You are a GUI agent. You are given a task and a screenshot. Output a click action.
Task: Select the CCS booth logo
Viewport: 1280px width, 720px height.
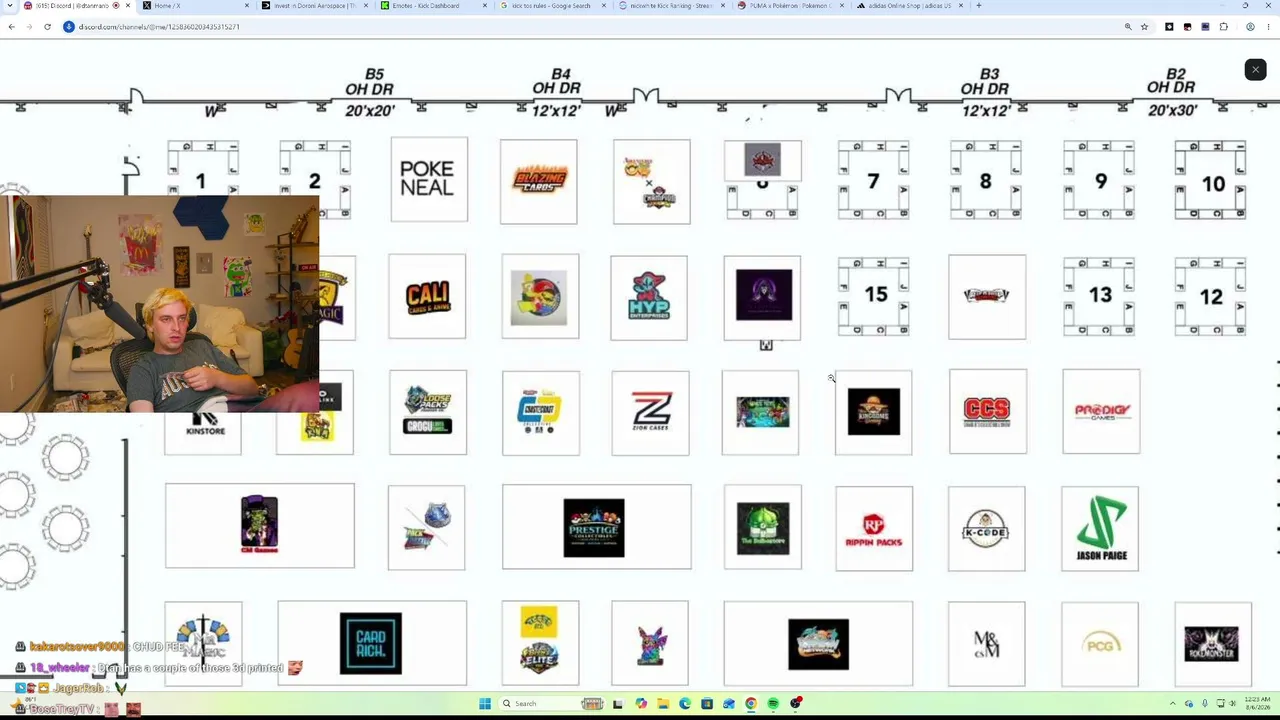tap(987, 411)
